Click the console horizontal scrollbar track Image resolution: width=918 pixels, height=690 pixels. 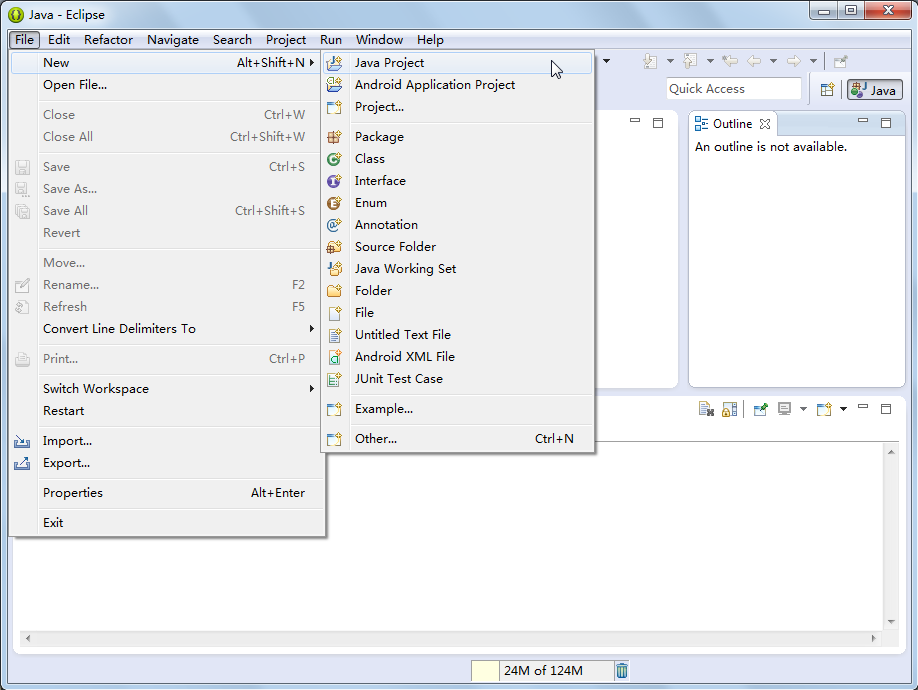click(448, 638)
